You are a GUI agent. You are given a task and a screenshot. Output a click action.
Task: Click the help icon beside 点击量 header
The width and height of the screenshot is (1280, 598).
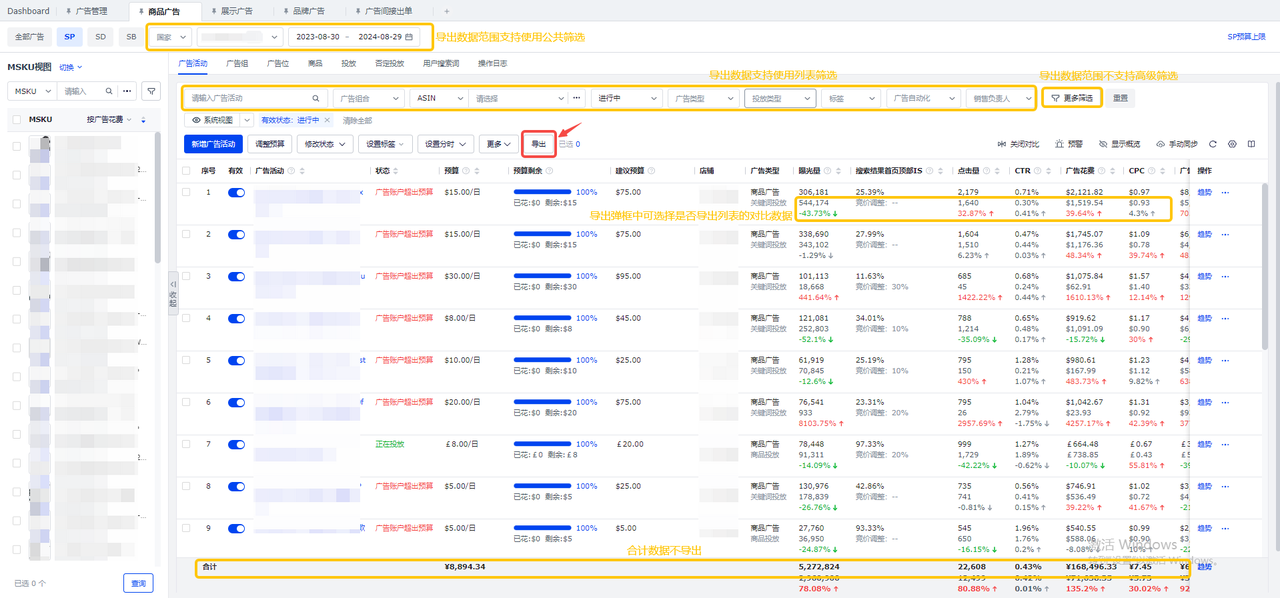coord(986,171)
